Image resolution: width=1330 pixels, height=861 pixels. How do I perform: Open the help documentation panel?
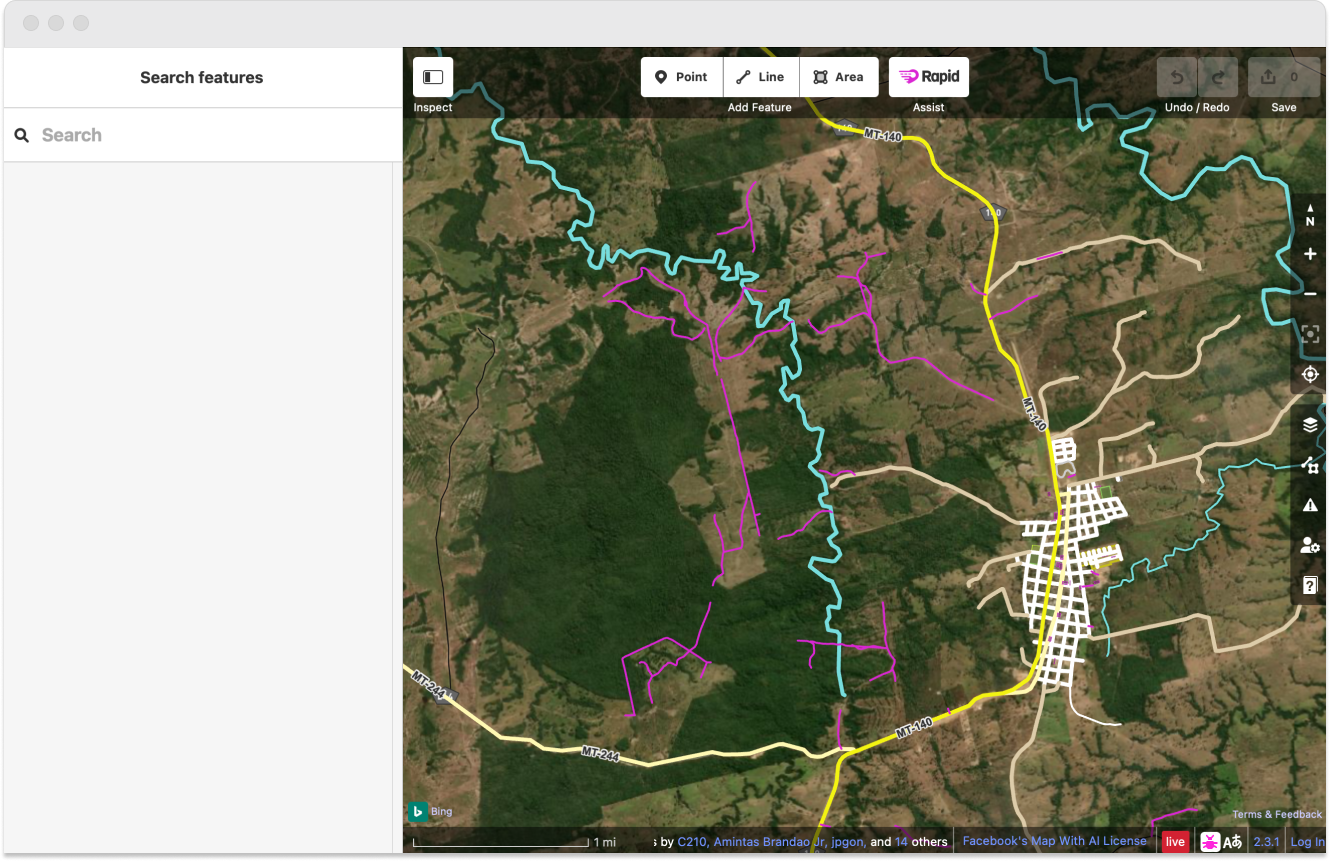pyautogui.click(x=1310, y=585)
